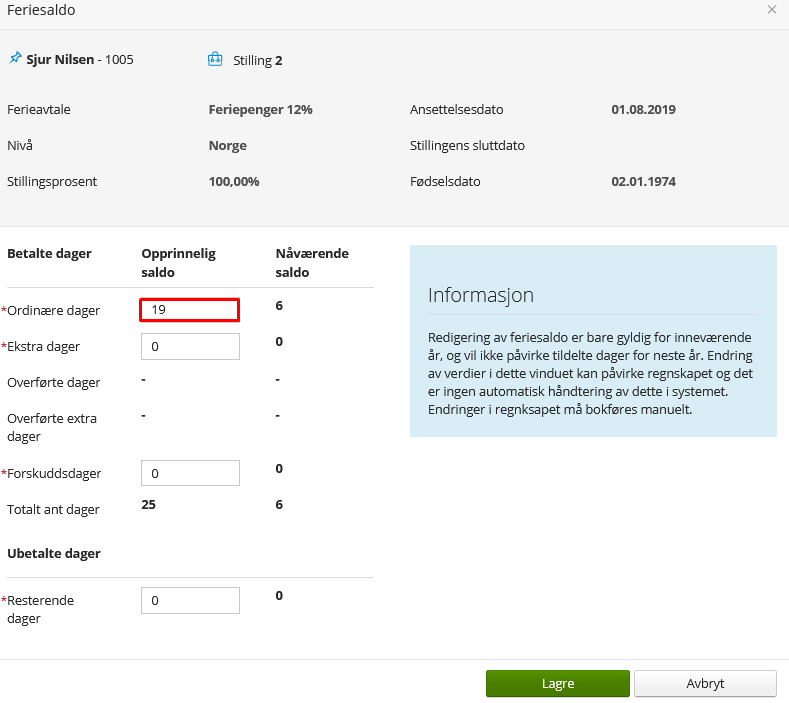Click the Stilling 2 label

(257, 60)
